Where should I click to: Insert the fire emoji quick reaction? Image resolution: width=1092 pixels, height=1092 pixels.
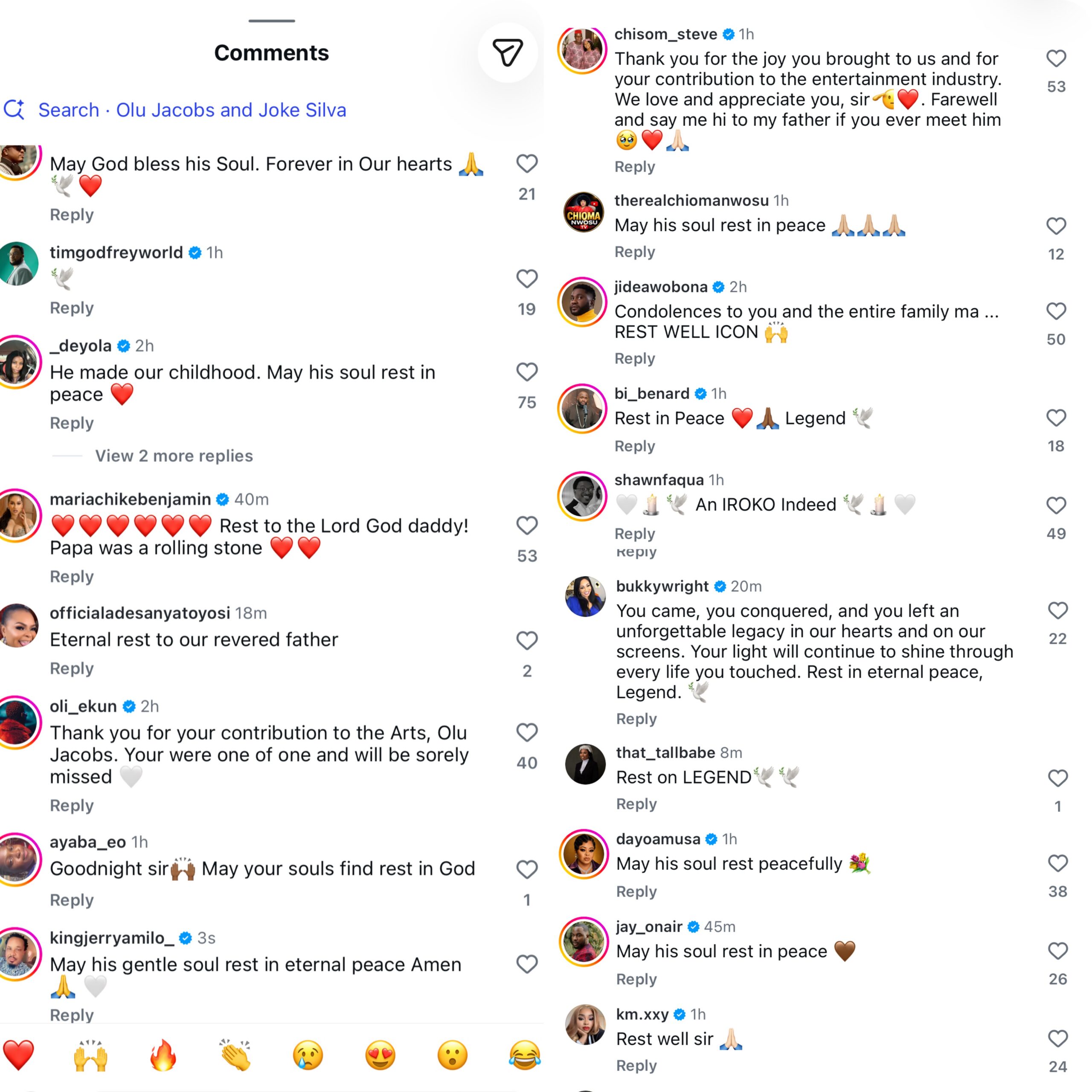163,1055
